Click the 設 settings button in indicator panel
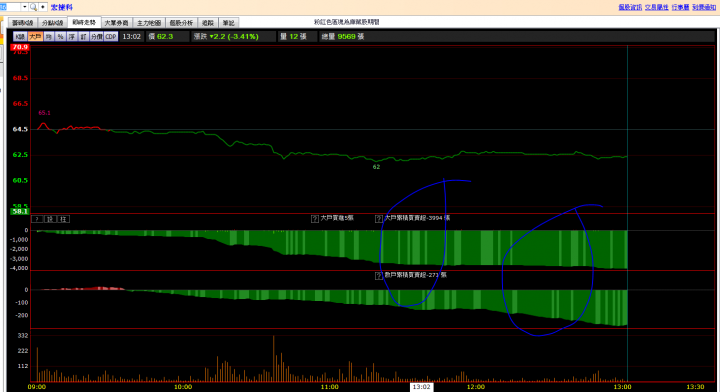This screenshot has height=392, width=720. coord(51,219)
